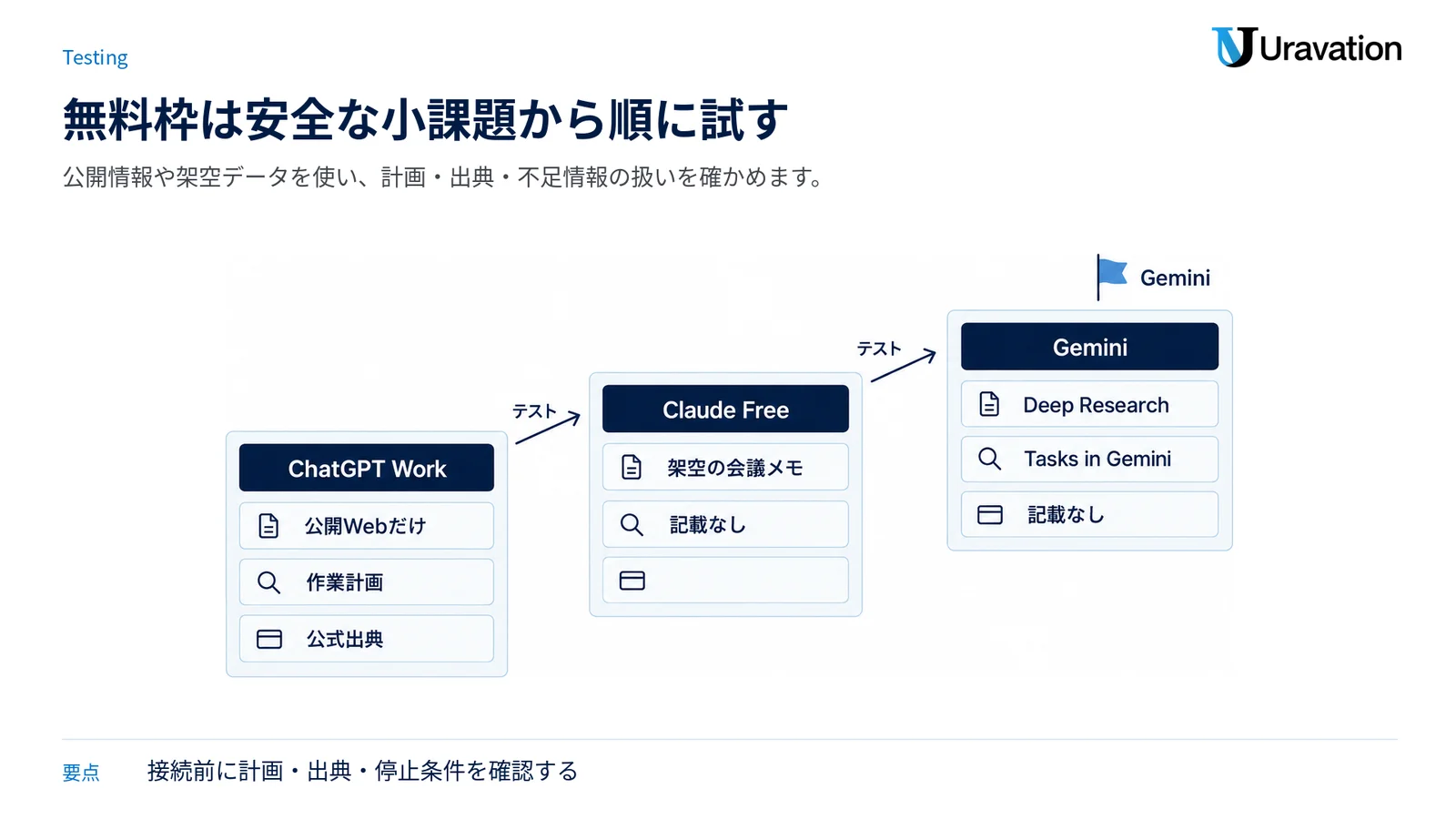Click the テスト label near Gemini card
This screenshot has width=1456, height=819.
tap(879, 349)
